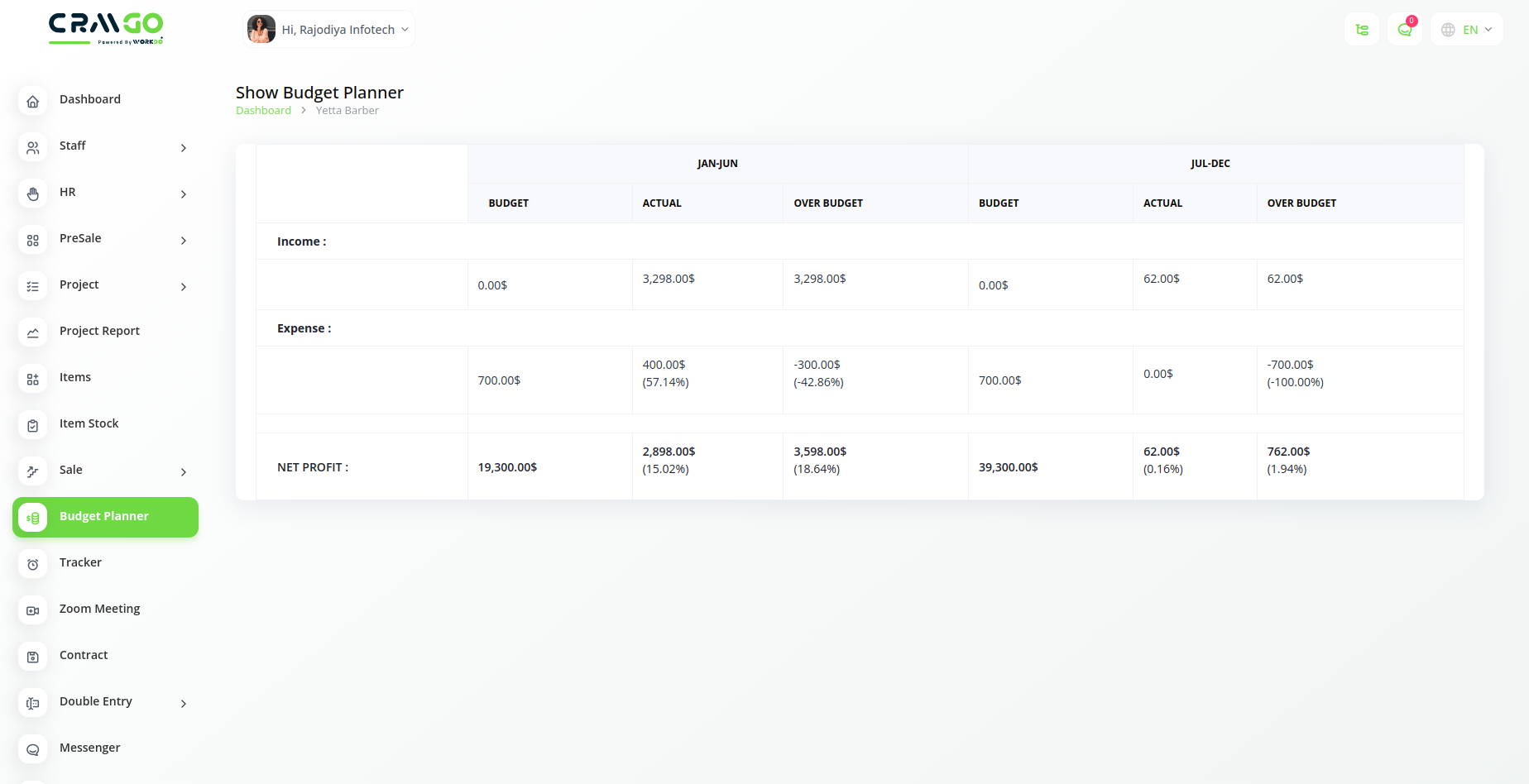Click the green tree structure icon in header
The width and height of the screenshot is (1529, 784).
click(1362, 30)
